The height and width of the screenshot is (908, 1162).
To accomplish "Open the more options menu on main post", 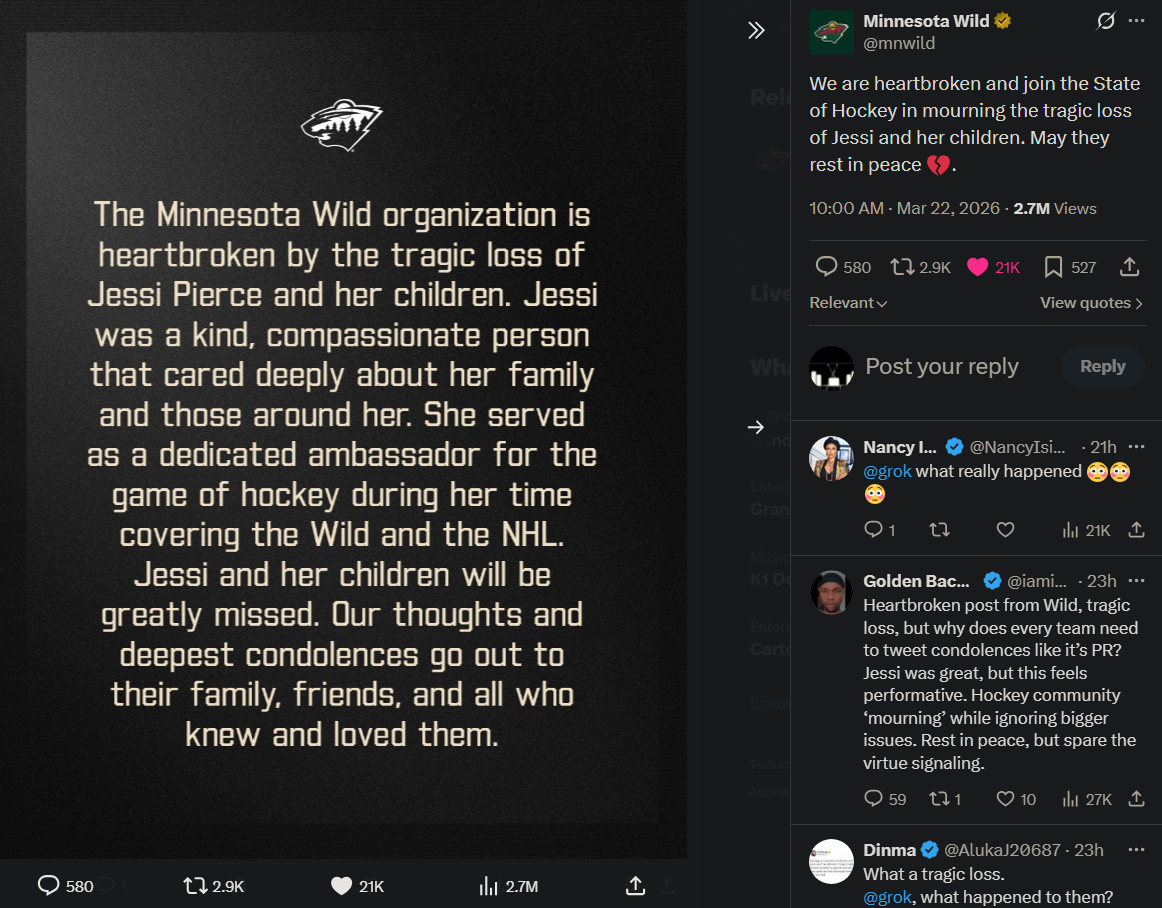I will [1136, 21].
